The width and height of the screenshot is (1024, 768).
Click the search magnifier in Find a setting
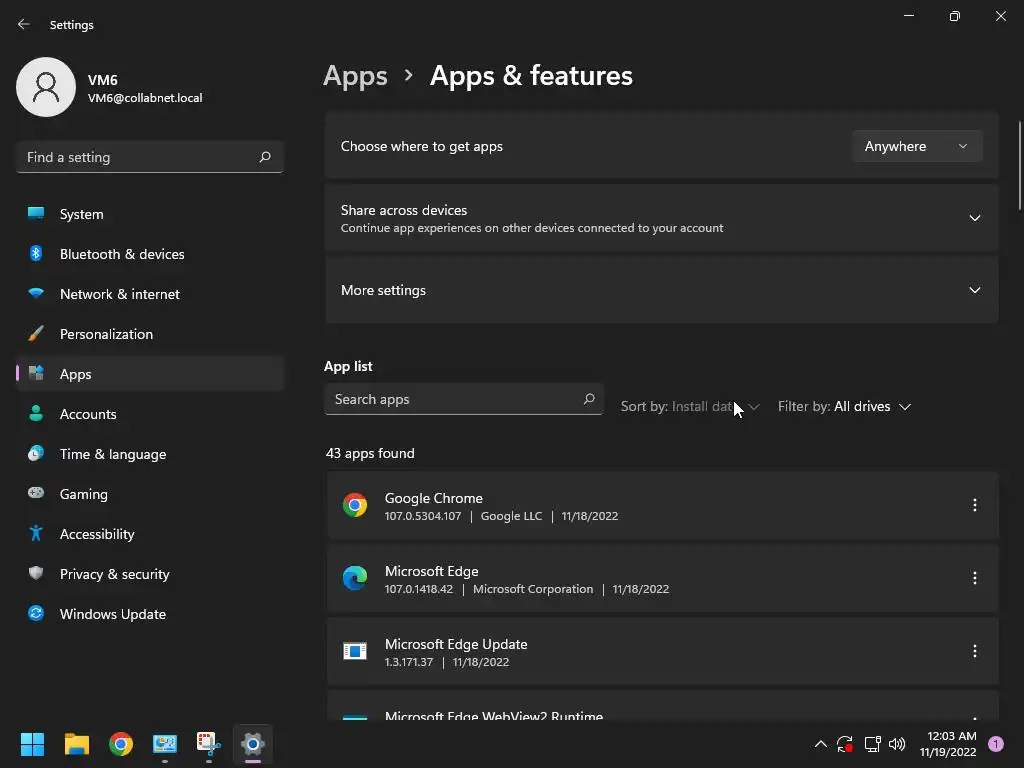click(x=265, y=157)
